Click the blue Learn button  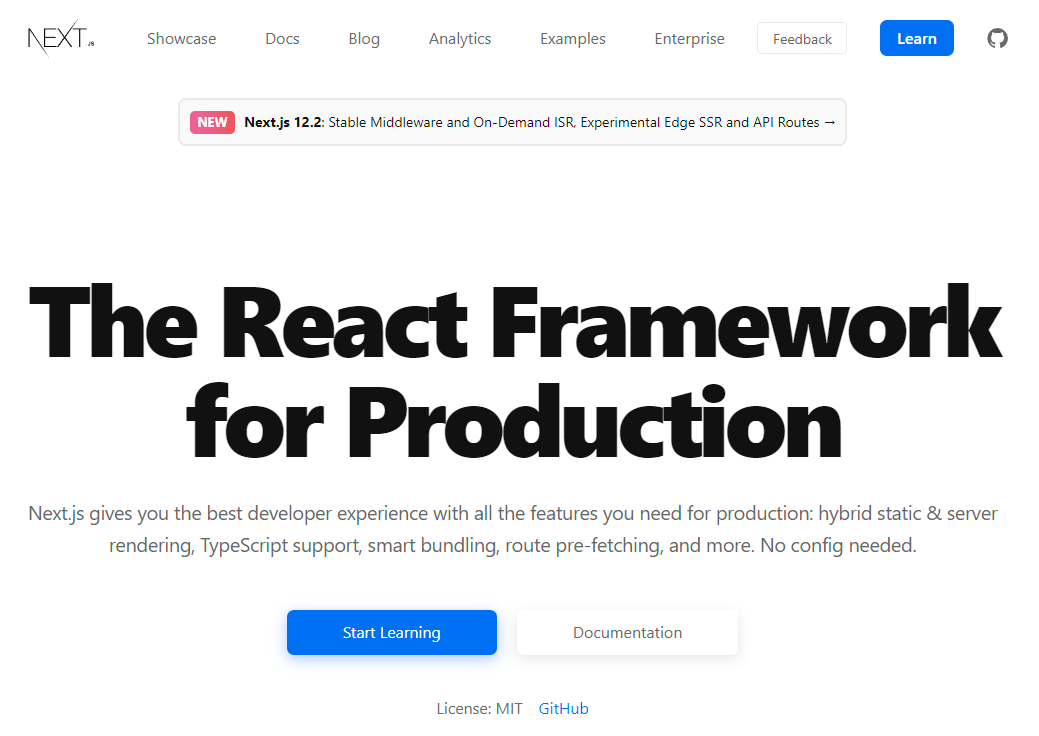(x=916, y=38)
